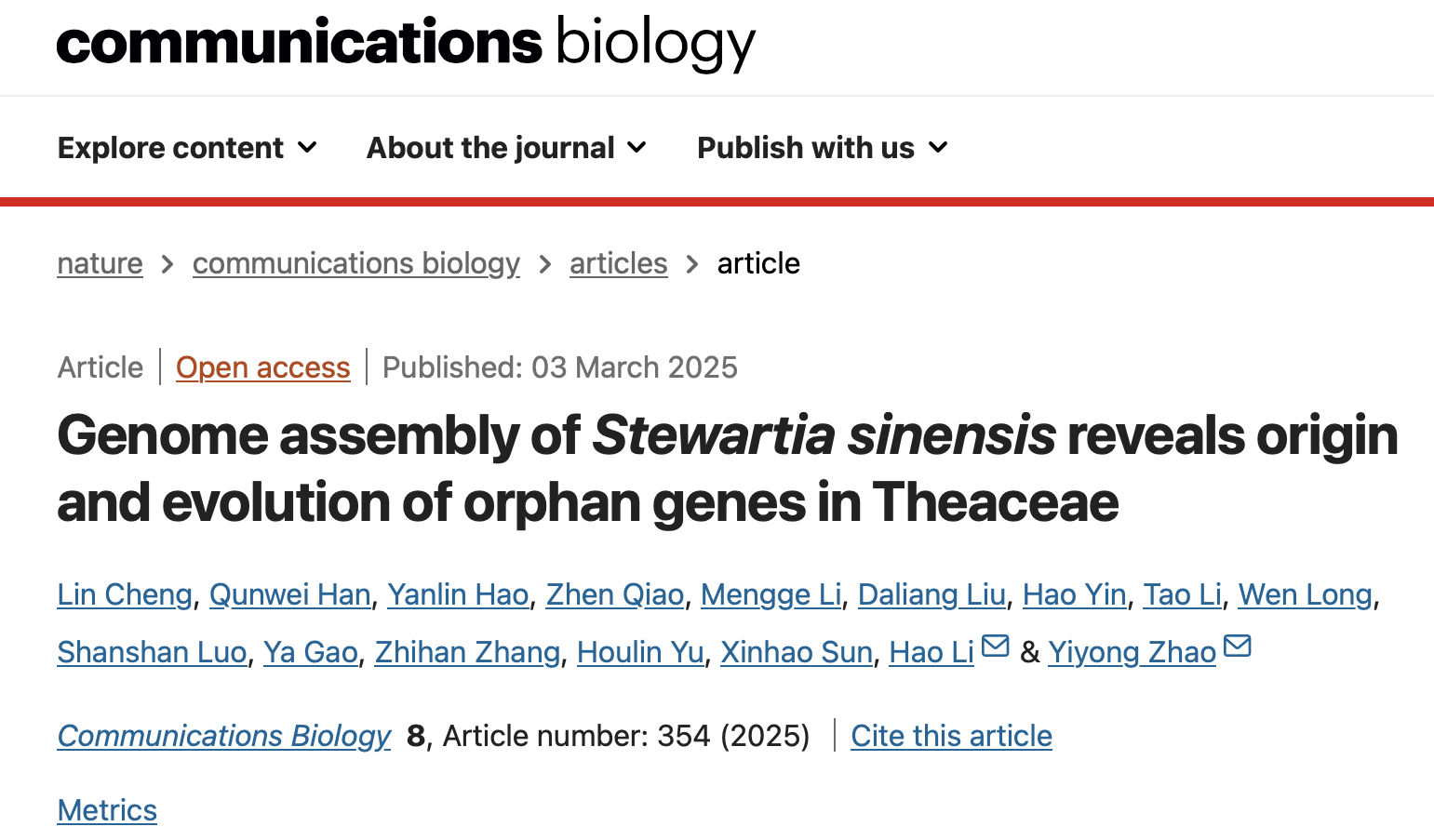Expand the Publish with us menu

pos(823,148)
